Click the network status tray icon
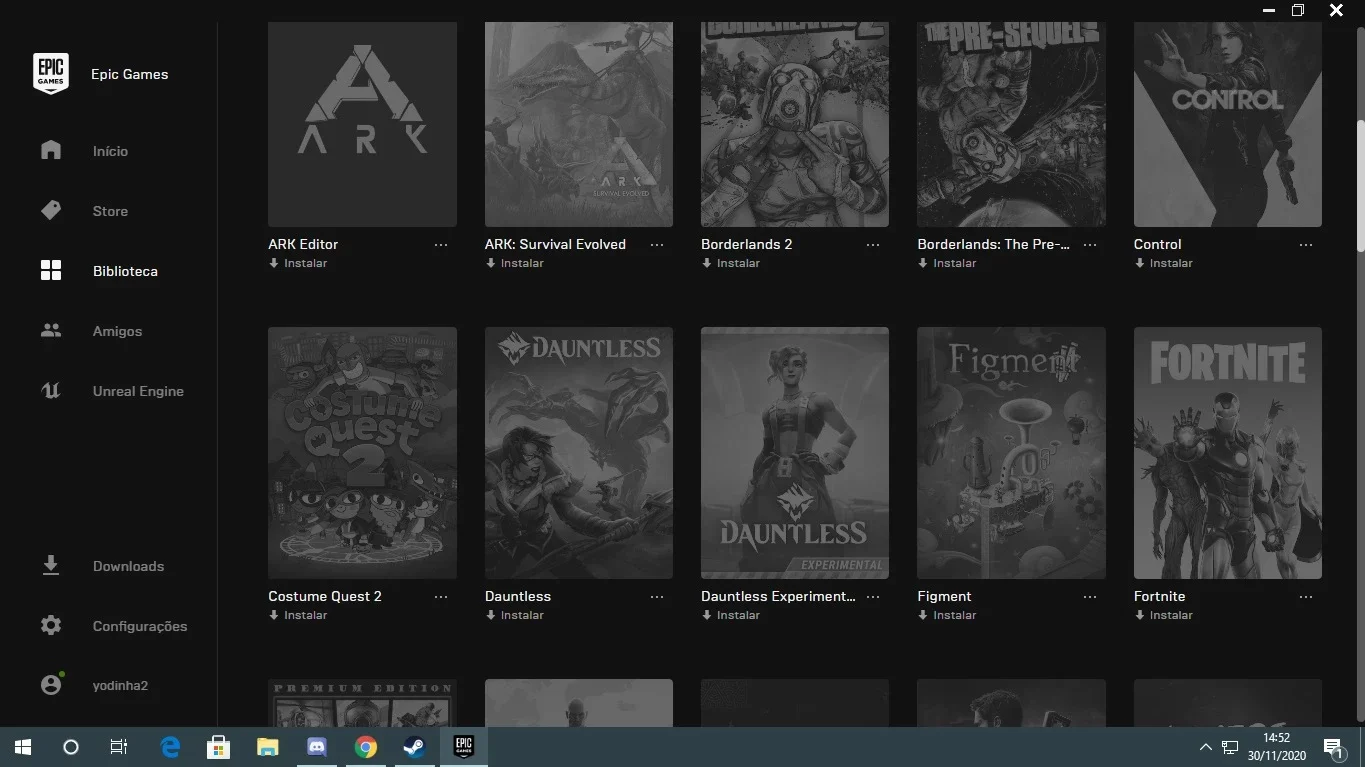 coord(1230,747)
